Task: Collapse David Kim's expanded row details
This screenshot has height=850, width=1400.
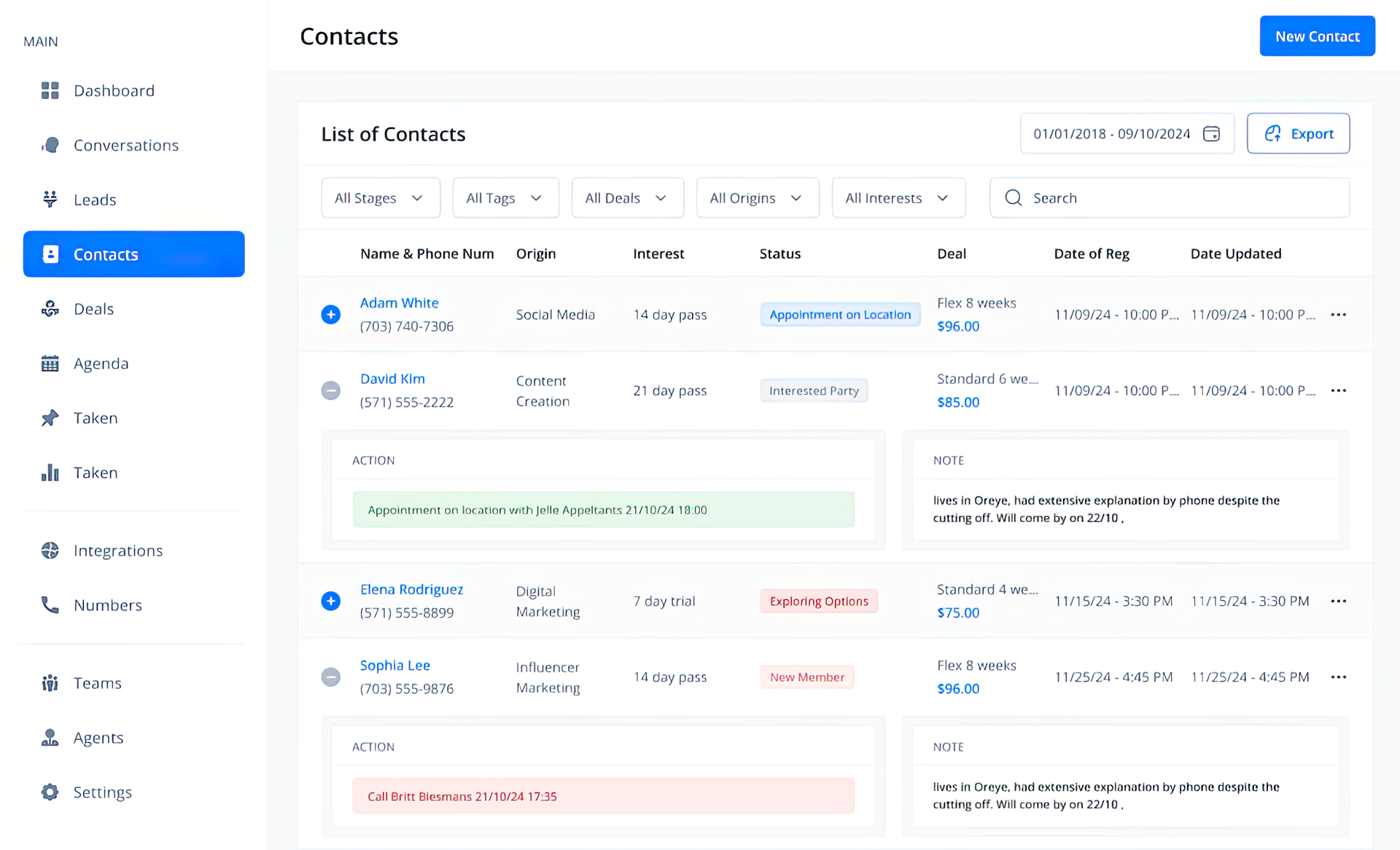Action: click(331, 390)
